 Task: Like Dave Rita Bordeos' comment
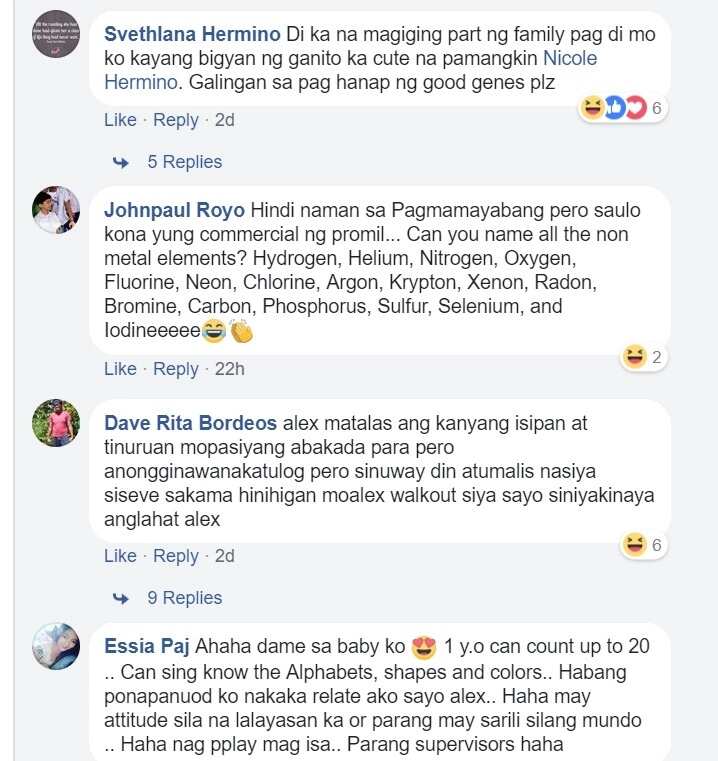point(120,556)
